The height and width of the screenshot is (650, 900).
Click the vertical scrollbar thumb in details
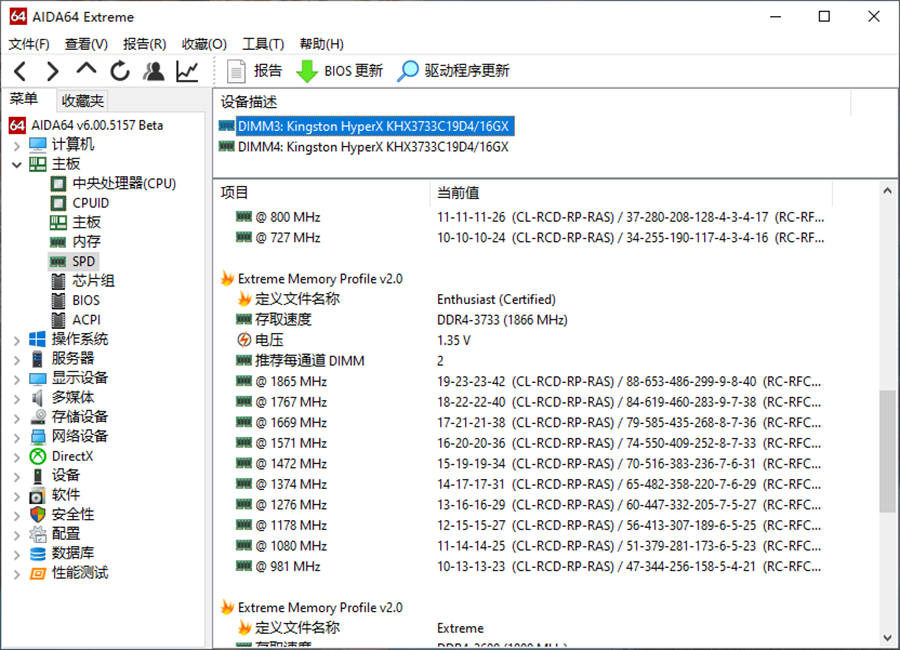click(887, 451)
